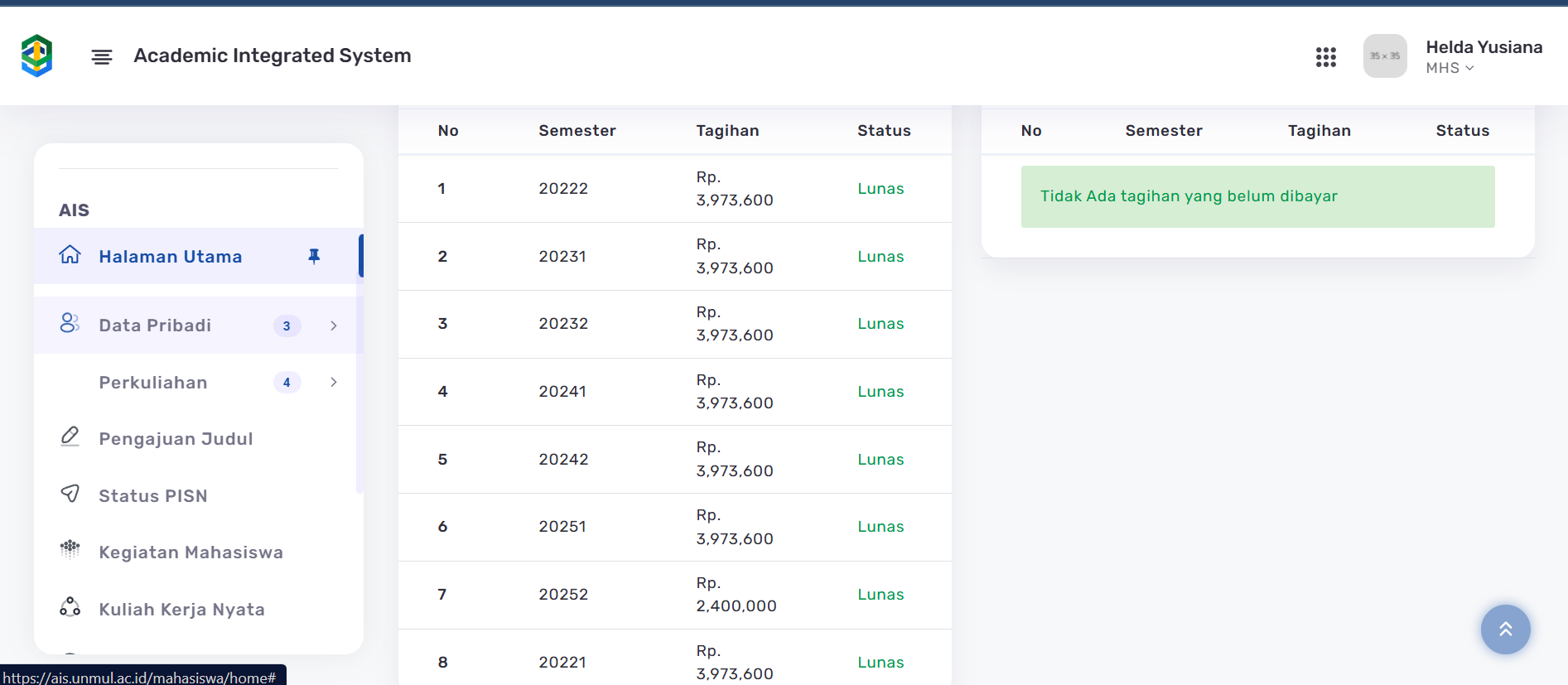Click the home icon beside Halaman Utama
Image resolution: width=1568 pixels, height=685 pixels.
[x=70, y=255]
